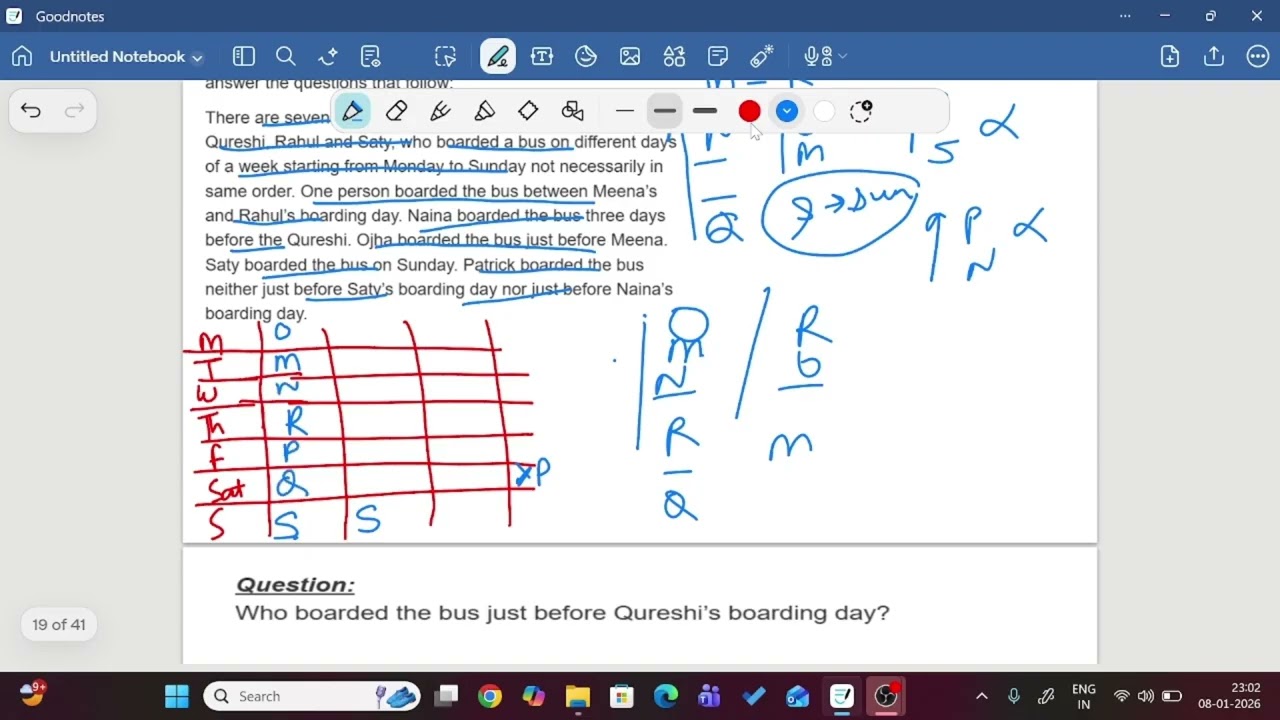Launch Microsoft Edge from the taskbar

[666, 696]
